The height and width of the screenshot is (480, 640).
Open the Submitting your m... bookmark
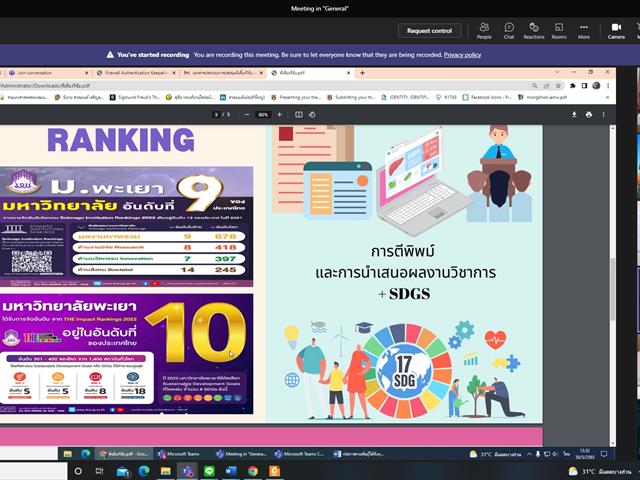point(351,97)
